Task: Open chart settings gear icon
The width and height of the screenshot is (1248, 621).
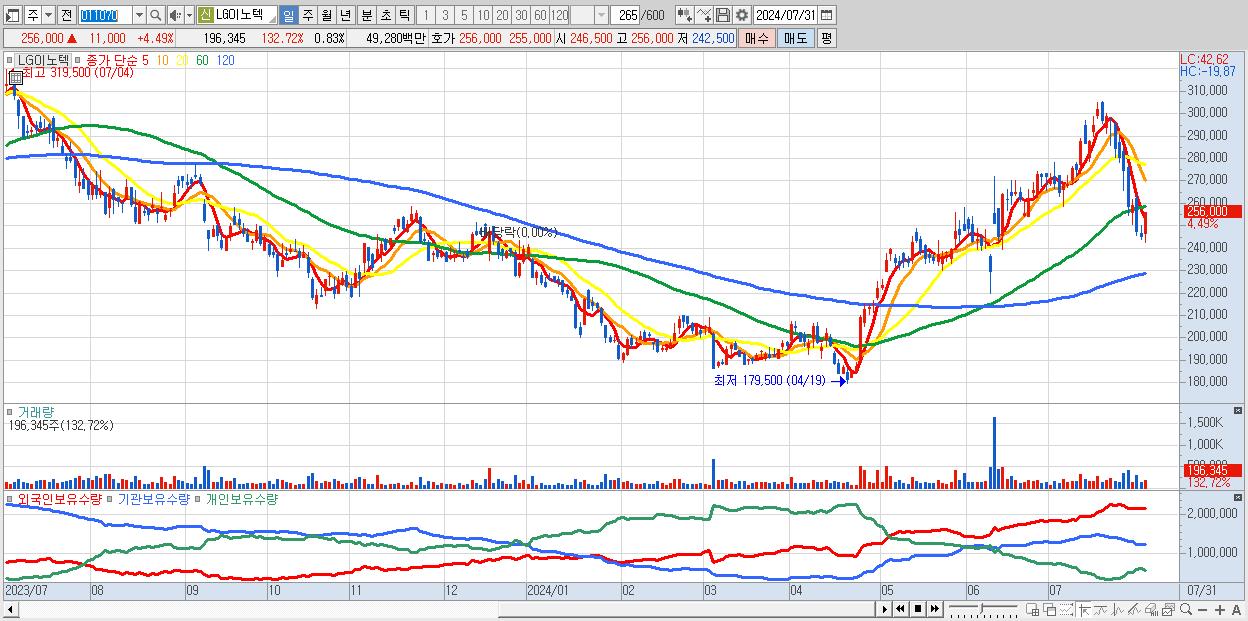Action: tap(742, 15)
